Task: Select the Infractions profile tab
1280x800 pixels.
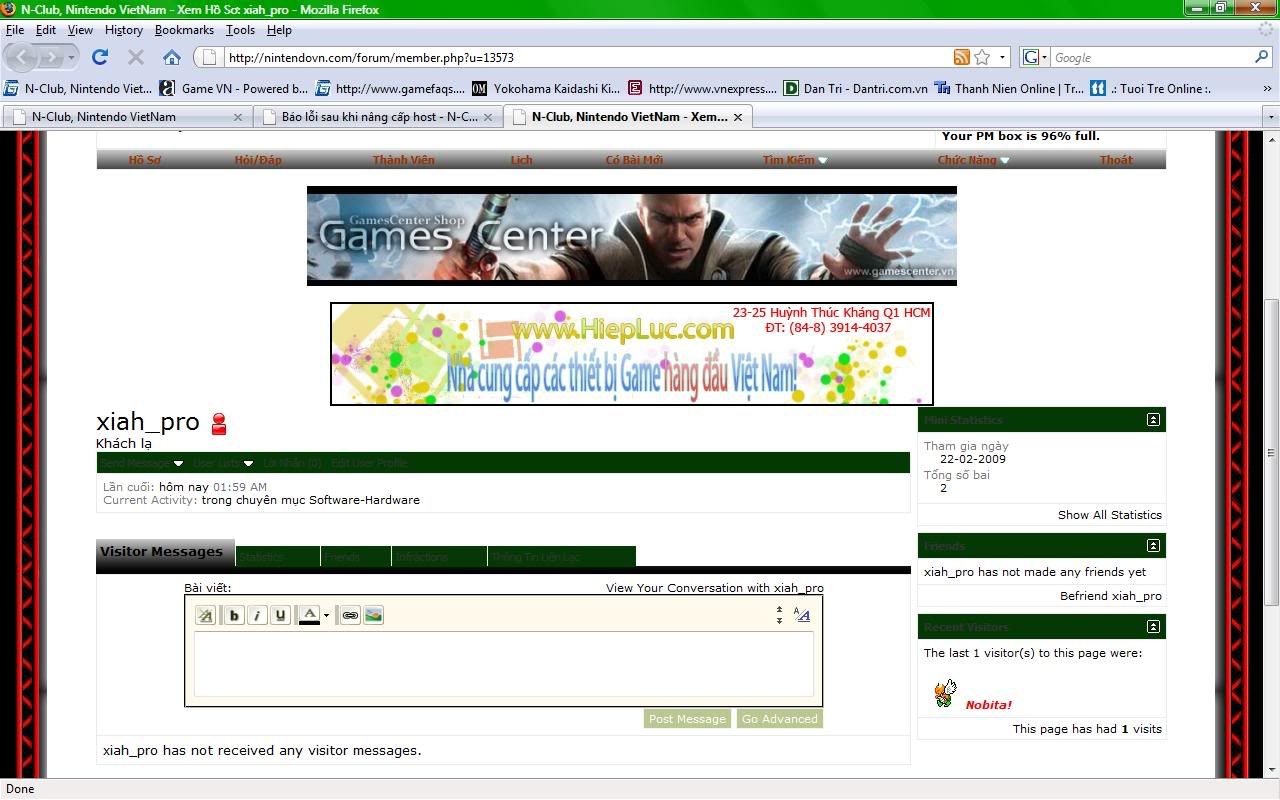Action: pyautogui.click(x=439, y=557)
